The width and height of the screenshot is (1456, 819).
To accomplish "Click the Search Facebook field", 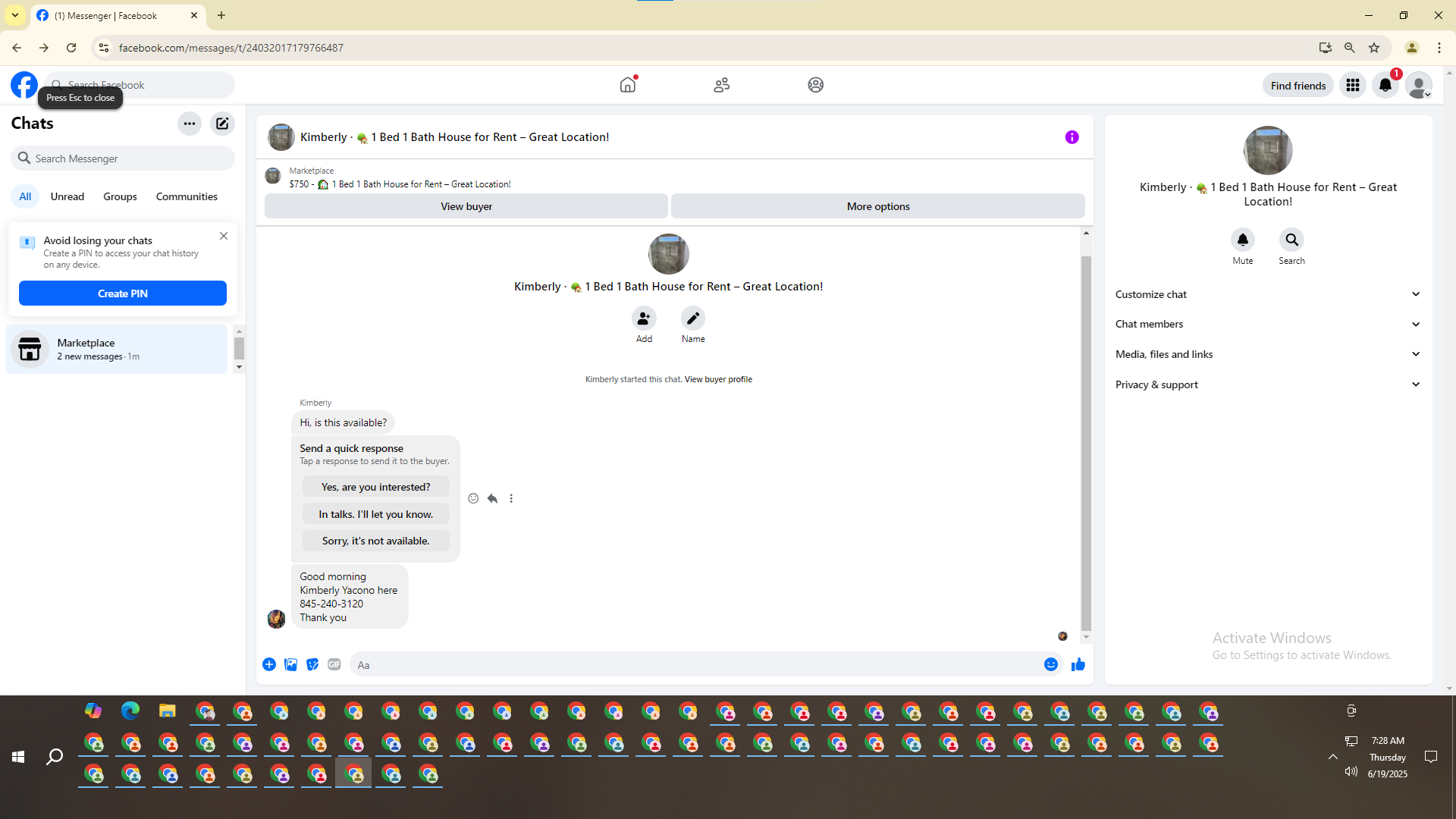I will 140,85.
